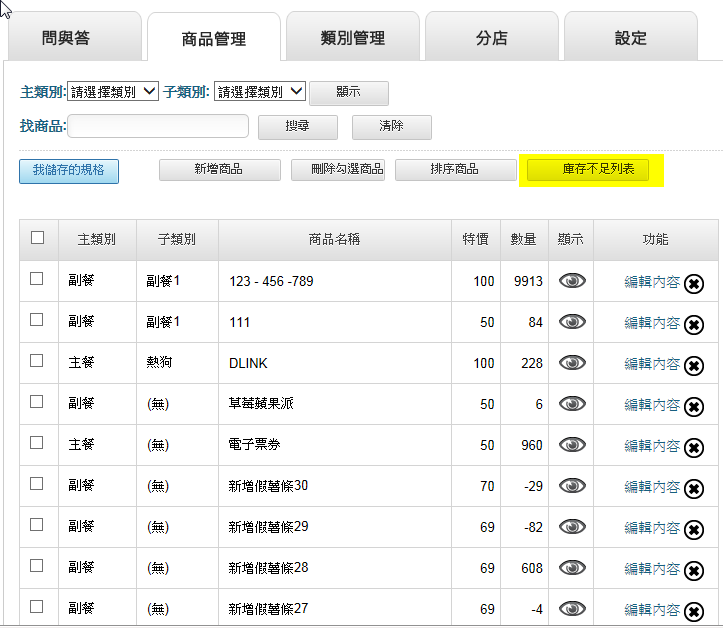Click the 找商品 search input field
The width and height of the screenshot is (723, 628).
159,126
